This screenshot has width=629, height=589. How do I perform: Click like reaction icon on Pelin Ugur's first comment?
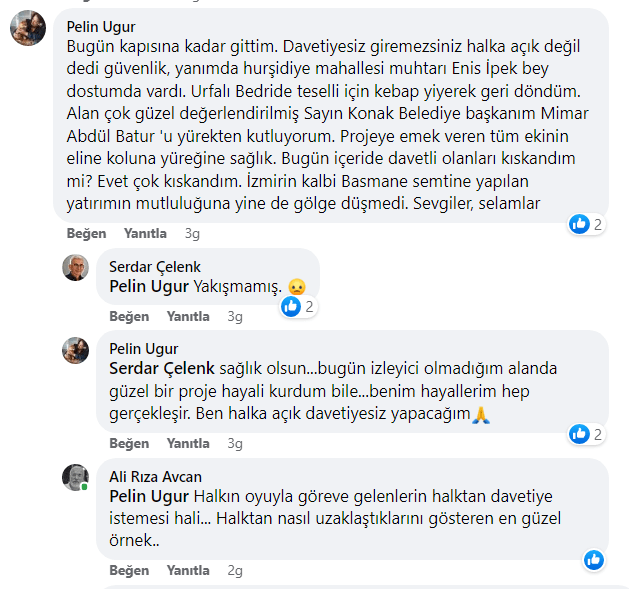579,224
